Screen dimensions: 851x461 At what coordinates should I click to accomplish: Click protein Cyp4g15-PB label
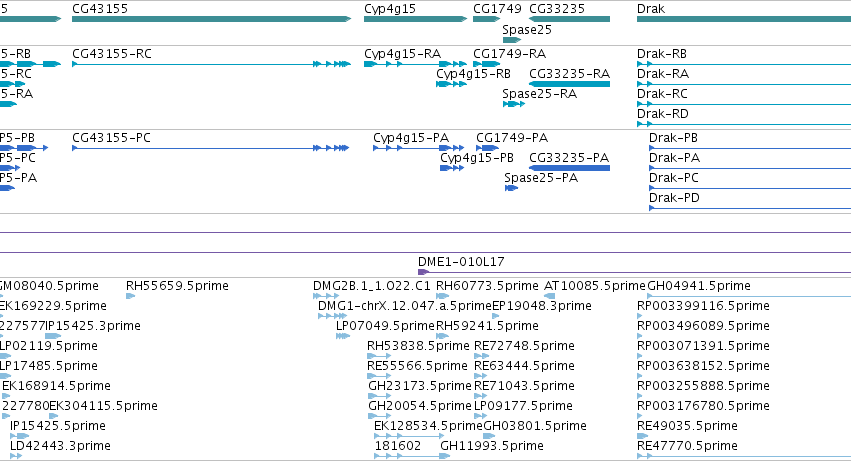(477, 158)
